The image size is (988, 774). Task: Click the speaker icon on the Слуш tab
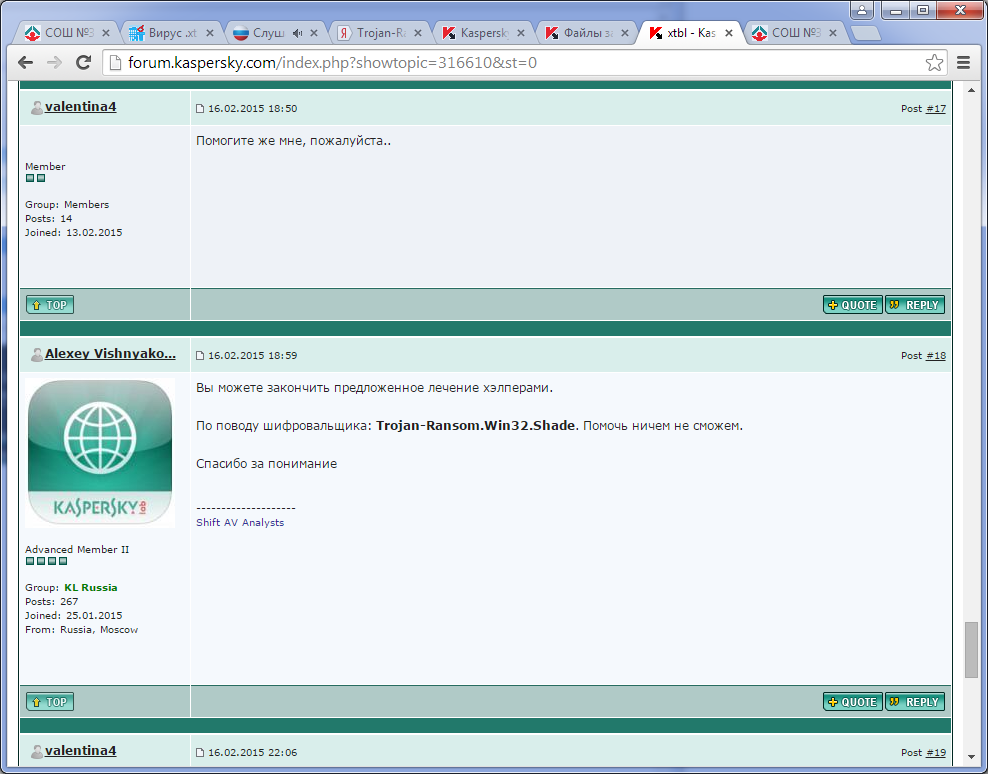[297, 33]
